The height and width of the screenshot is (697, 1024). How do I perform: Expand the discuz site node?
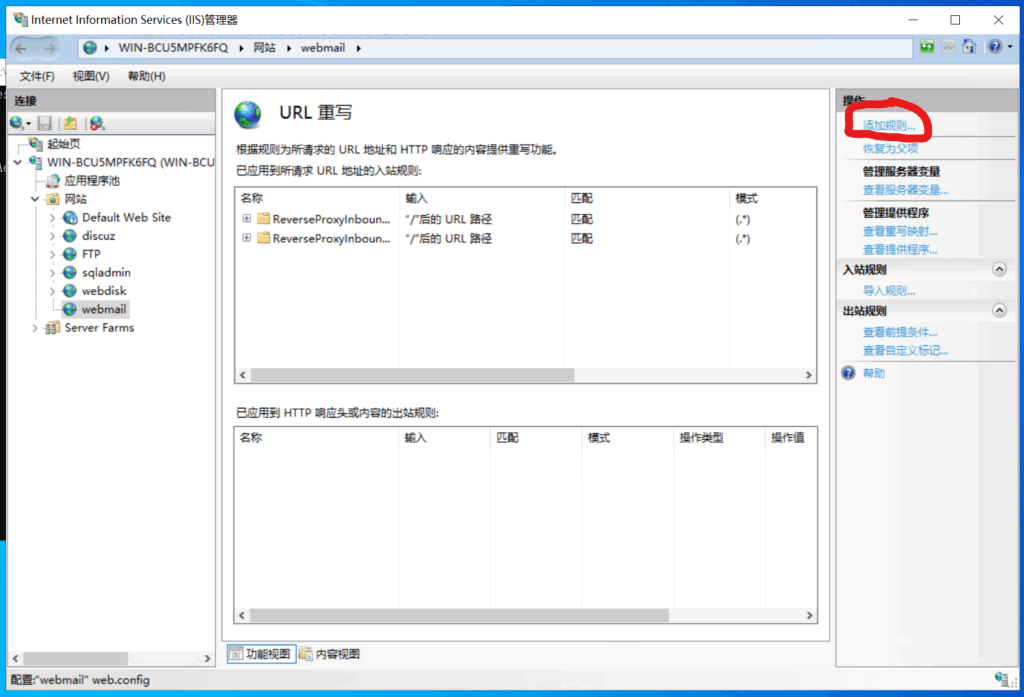tap(52, 236)
